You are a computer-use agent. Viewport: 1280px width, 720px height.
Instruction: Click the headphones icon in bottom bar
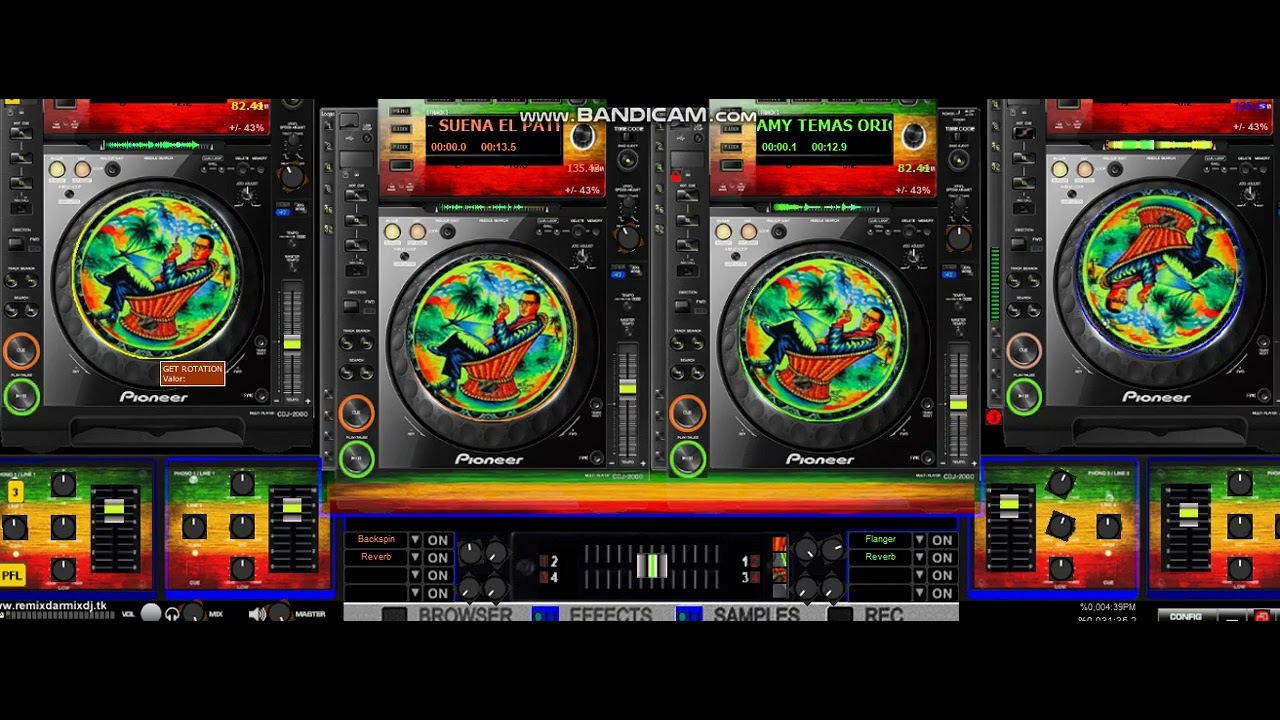172,613
